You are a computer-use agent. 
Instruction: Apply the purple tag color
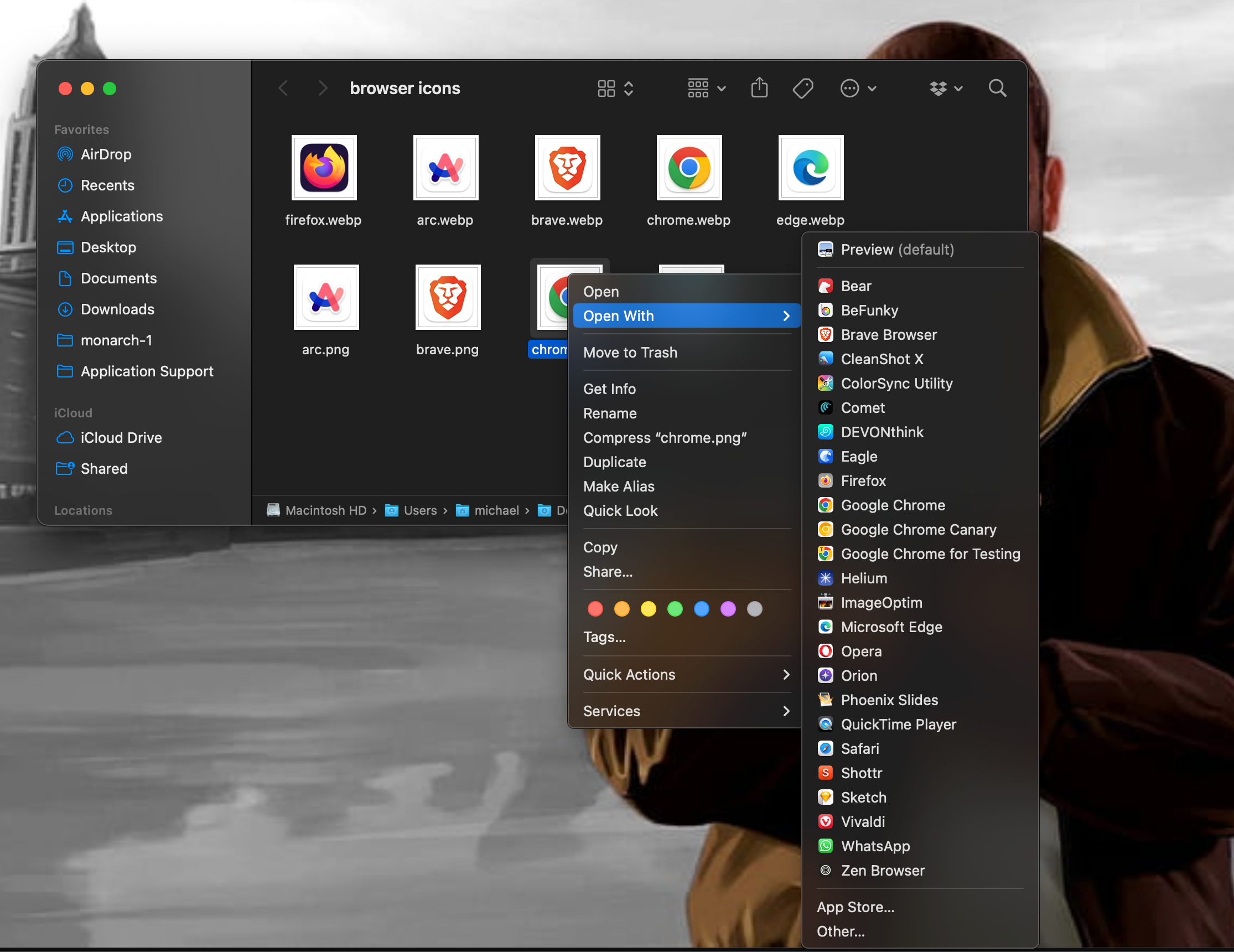click(728, 608)
